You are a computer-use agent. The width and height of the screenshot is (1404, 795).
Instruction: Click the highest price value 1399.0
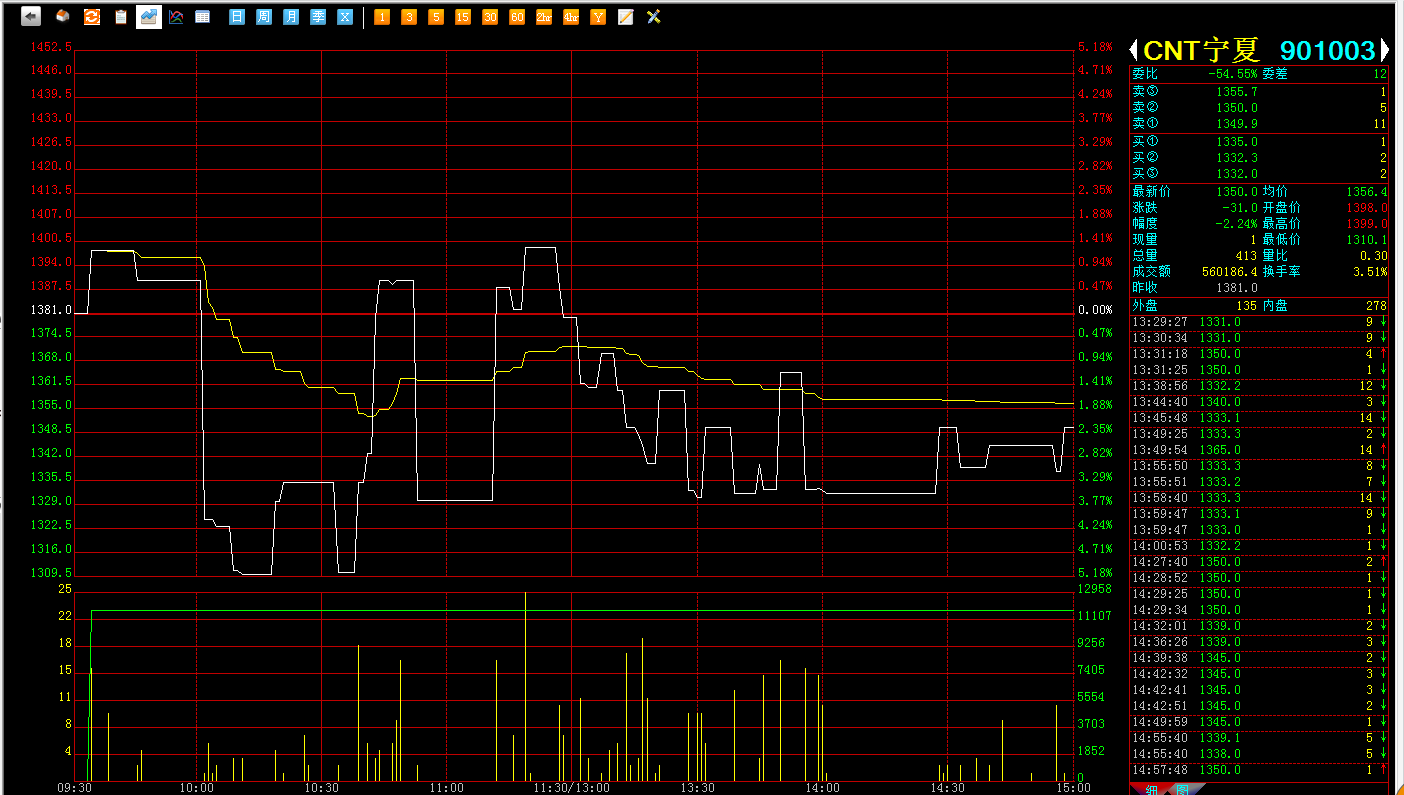[x=1367, y=223]
